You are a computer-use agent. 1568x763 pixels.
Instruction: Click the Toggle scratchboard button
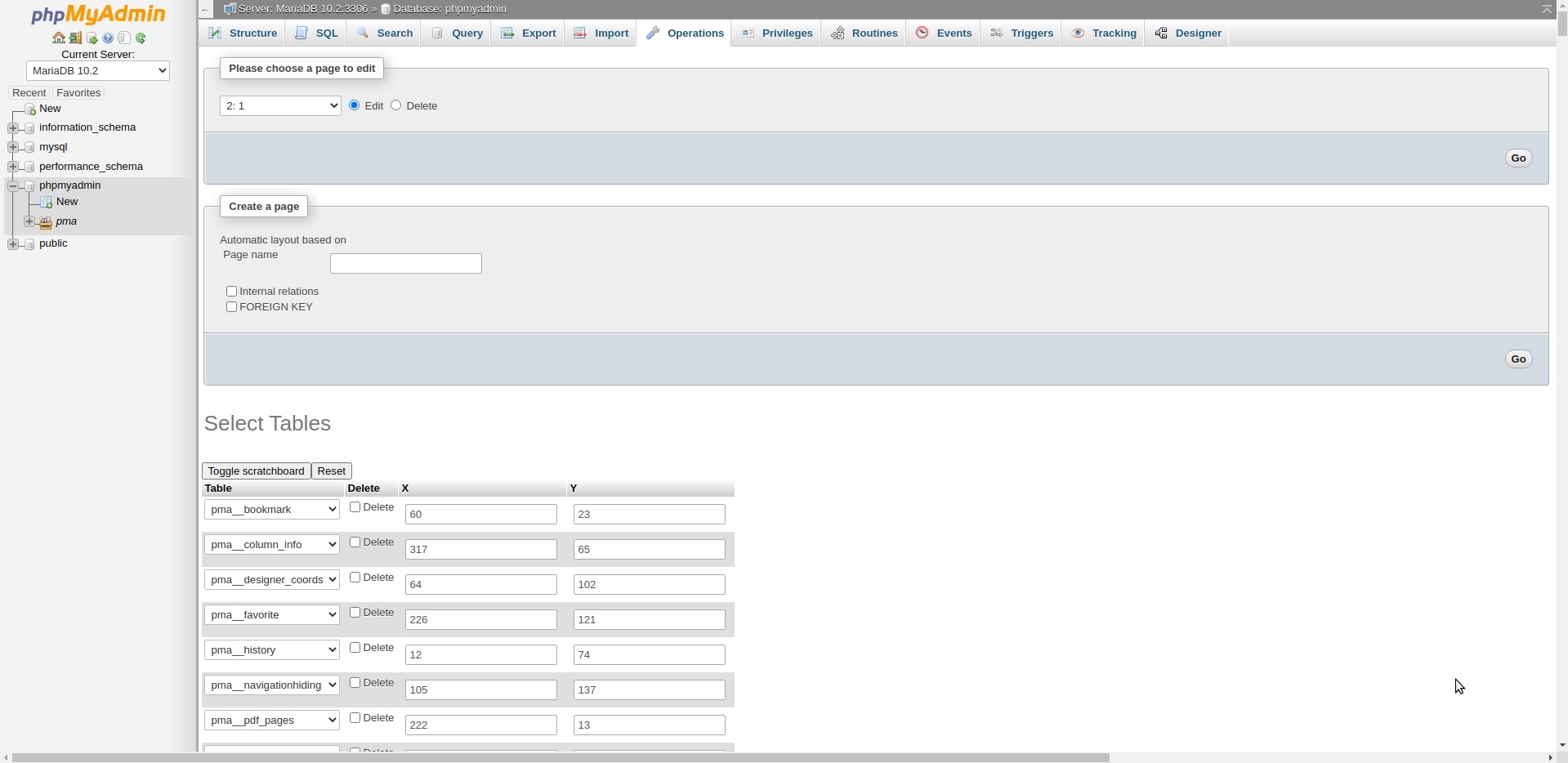257,471
